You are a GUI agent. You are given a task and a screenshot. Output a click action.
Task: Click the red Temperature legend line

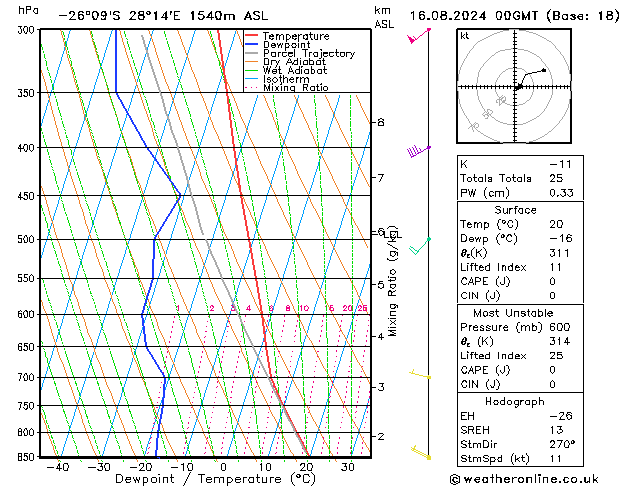coord(252,35)
